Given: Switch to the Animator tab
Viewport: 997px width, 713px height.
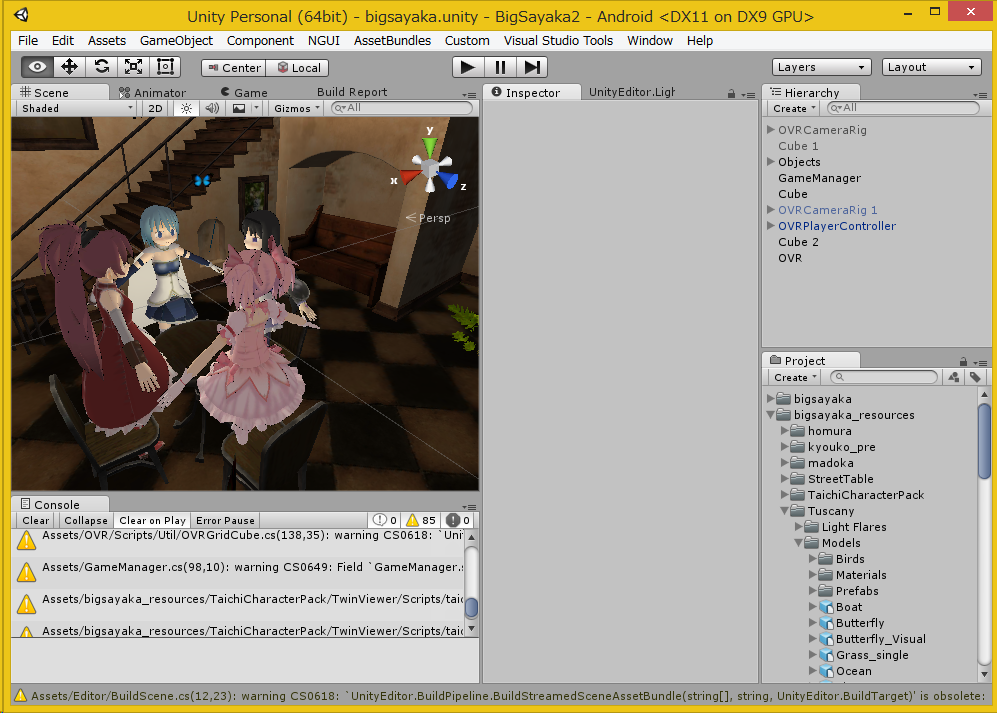Looking at the screenshot, I should (153, 93).
